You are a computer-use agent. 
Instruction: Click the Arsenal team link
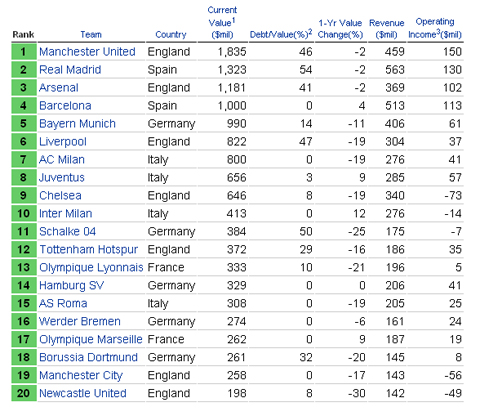tap(59, 88)
